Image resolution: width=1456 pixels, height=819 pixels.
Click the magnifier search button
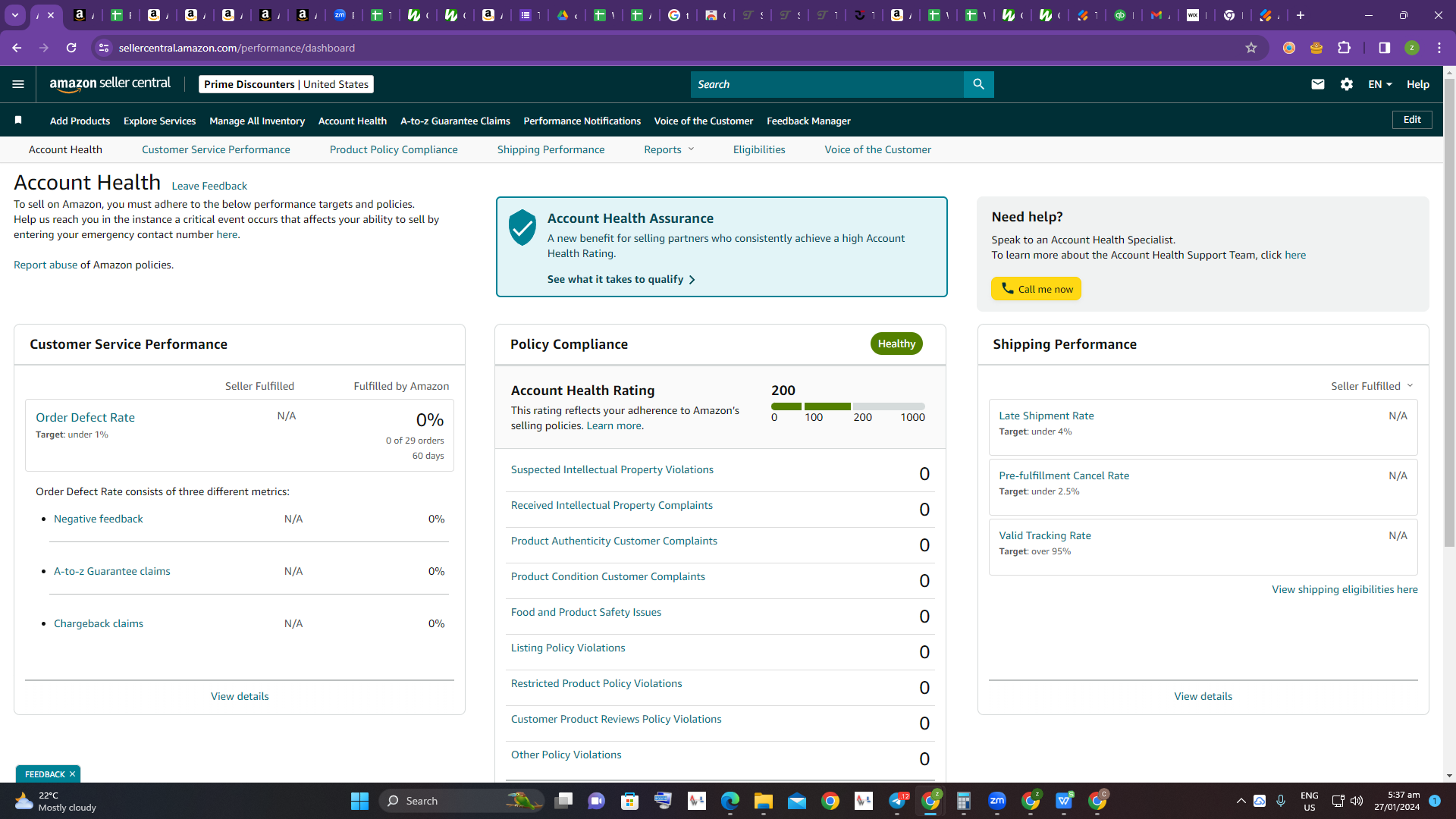click(978, 84)
